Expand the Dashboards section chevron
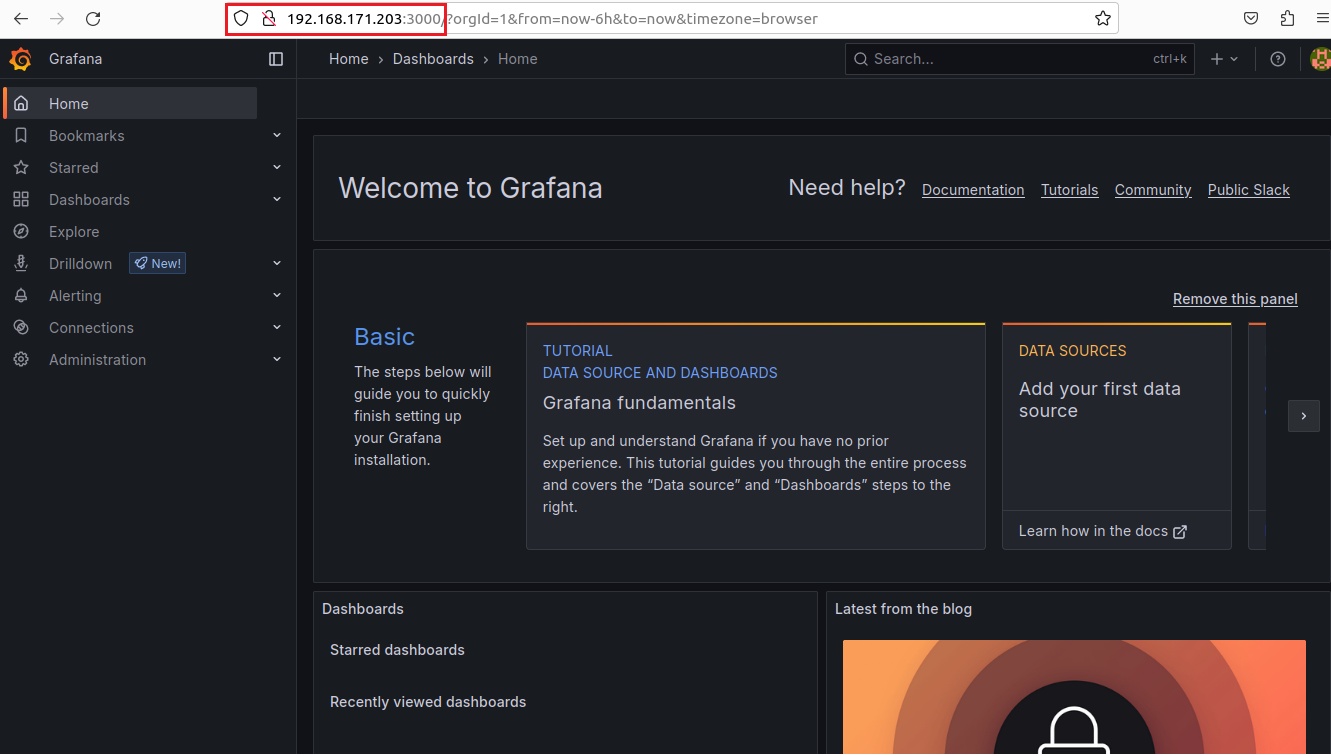Screen dimensions: 1331x756 tap(277, 200)
